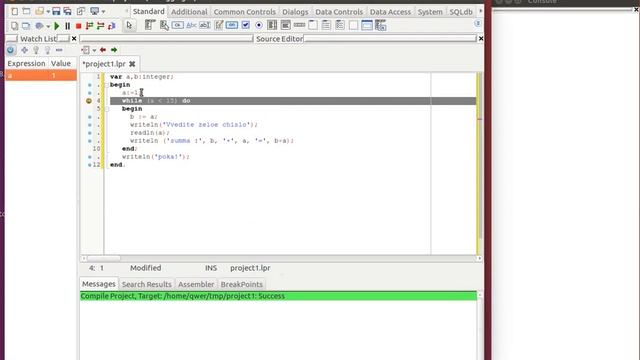
Task: Pick the TLabel Abc component
Action: tap(191, 25)
